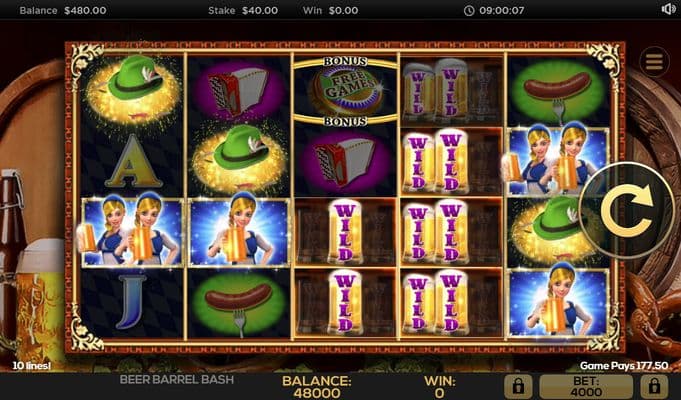The image size is (681, 400).
Task: Click the Game Pays 177.50 text
Action: click(624, 366)
